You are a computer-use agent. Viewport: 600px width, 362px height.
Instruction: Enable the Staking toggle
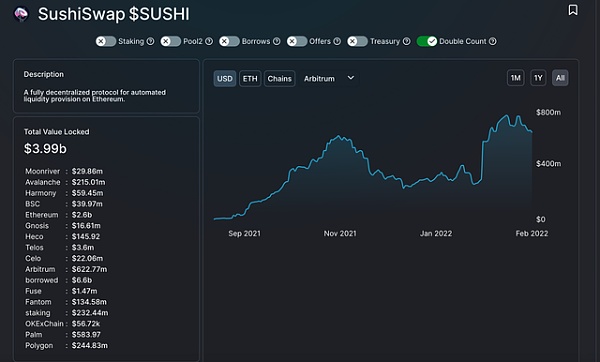click(106, 41)
